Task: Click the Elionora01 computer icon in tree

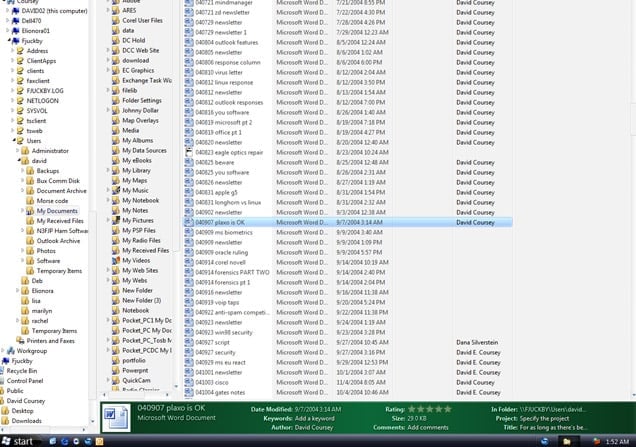Action: [15, 31]
